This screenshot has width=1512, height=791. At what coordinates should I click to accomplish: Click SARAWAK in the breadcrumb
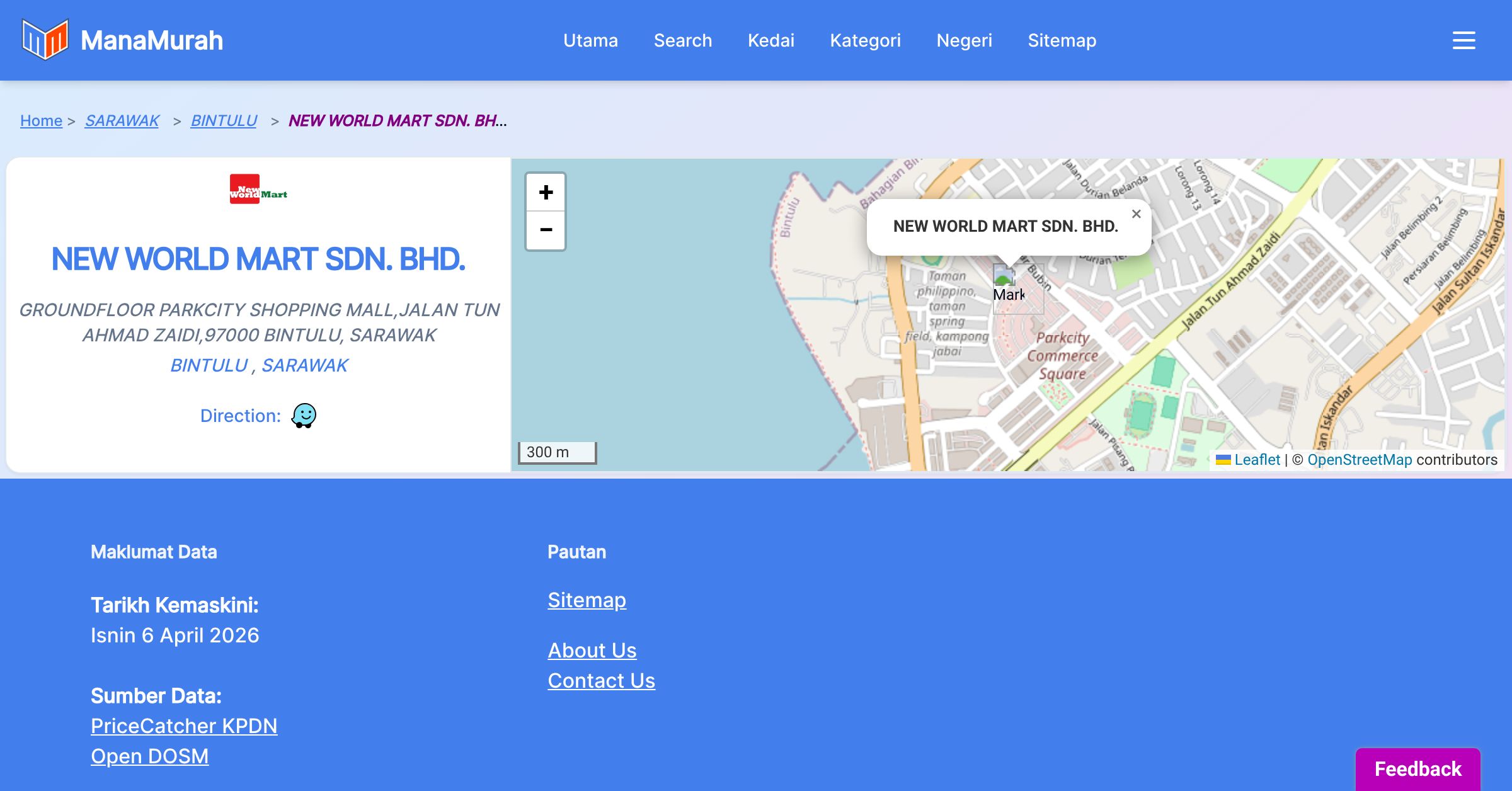click(x=122, y=120)
